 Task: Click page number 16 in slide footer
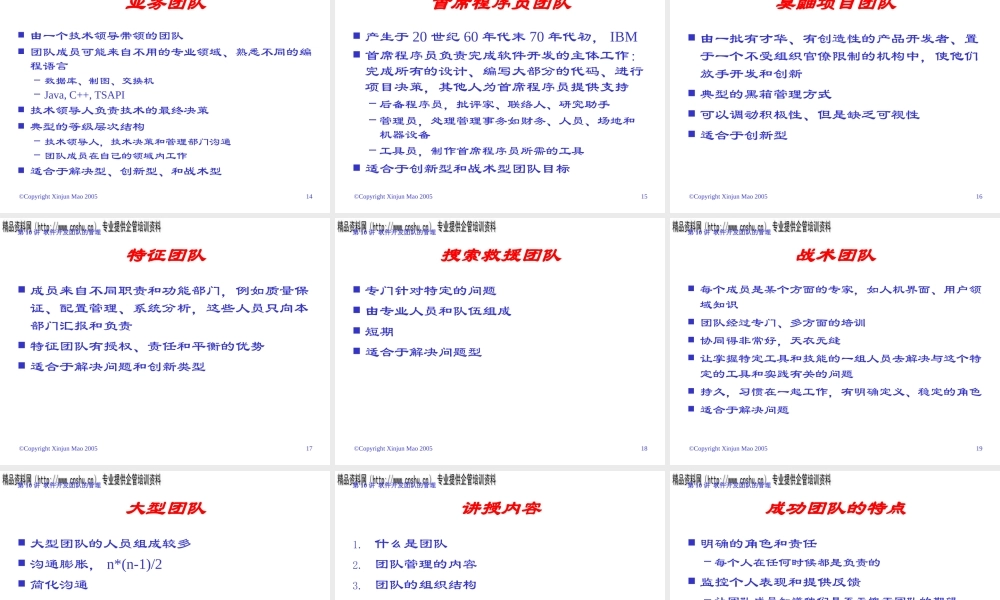coord(979,196)
